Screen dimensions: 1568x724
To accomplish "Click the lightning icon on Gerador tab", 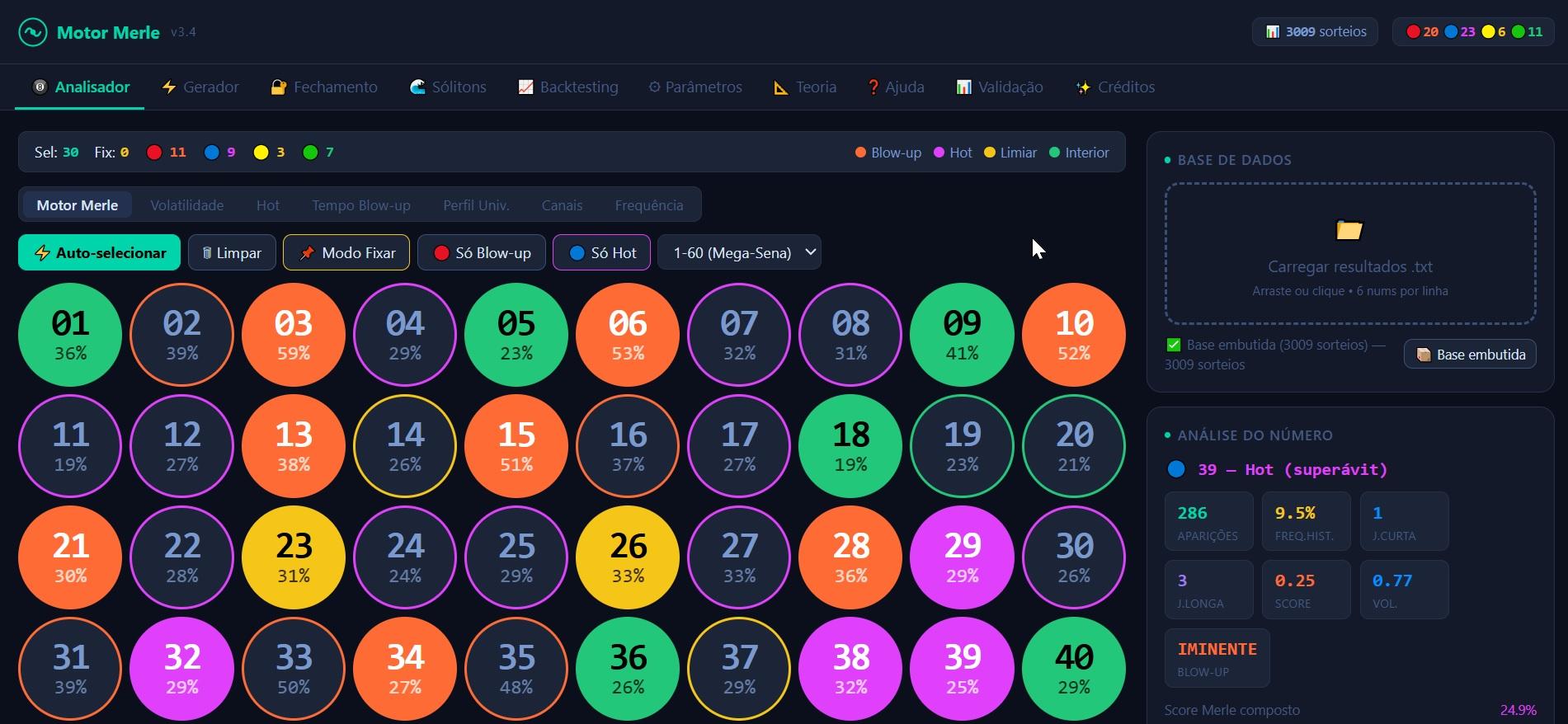I will 169,87.
